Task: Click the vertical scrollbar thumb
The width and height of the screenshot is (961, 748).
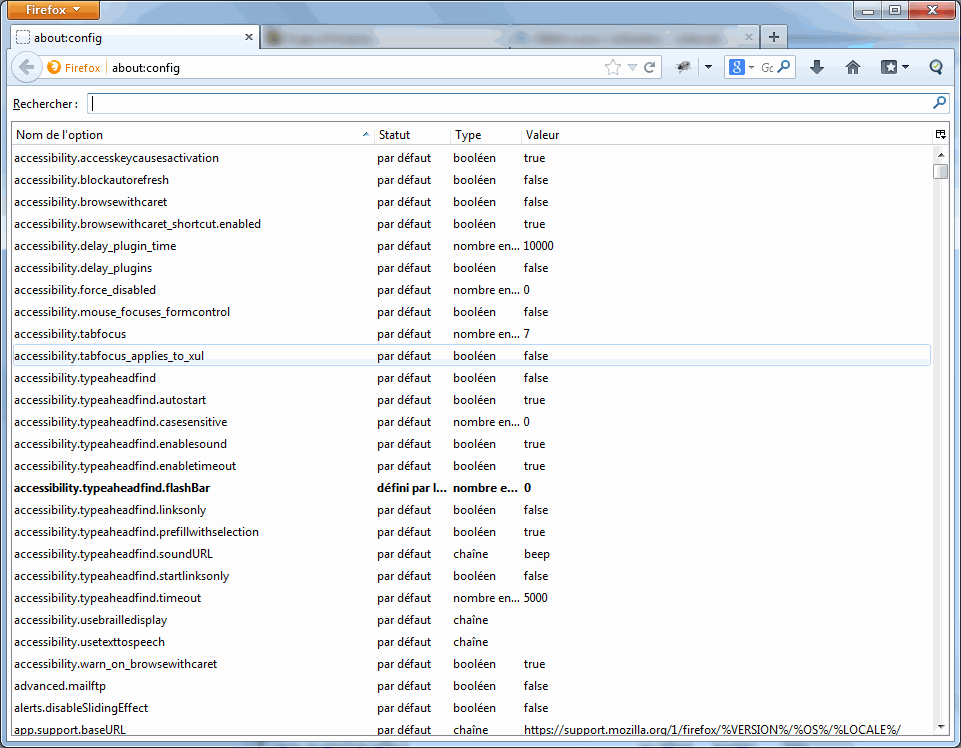Action: (941, 171)
